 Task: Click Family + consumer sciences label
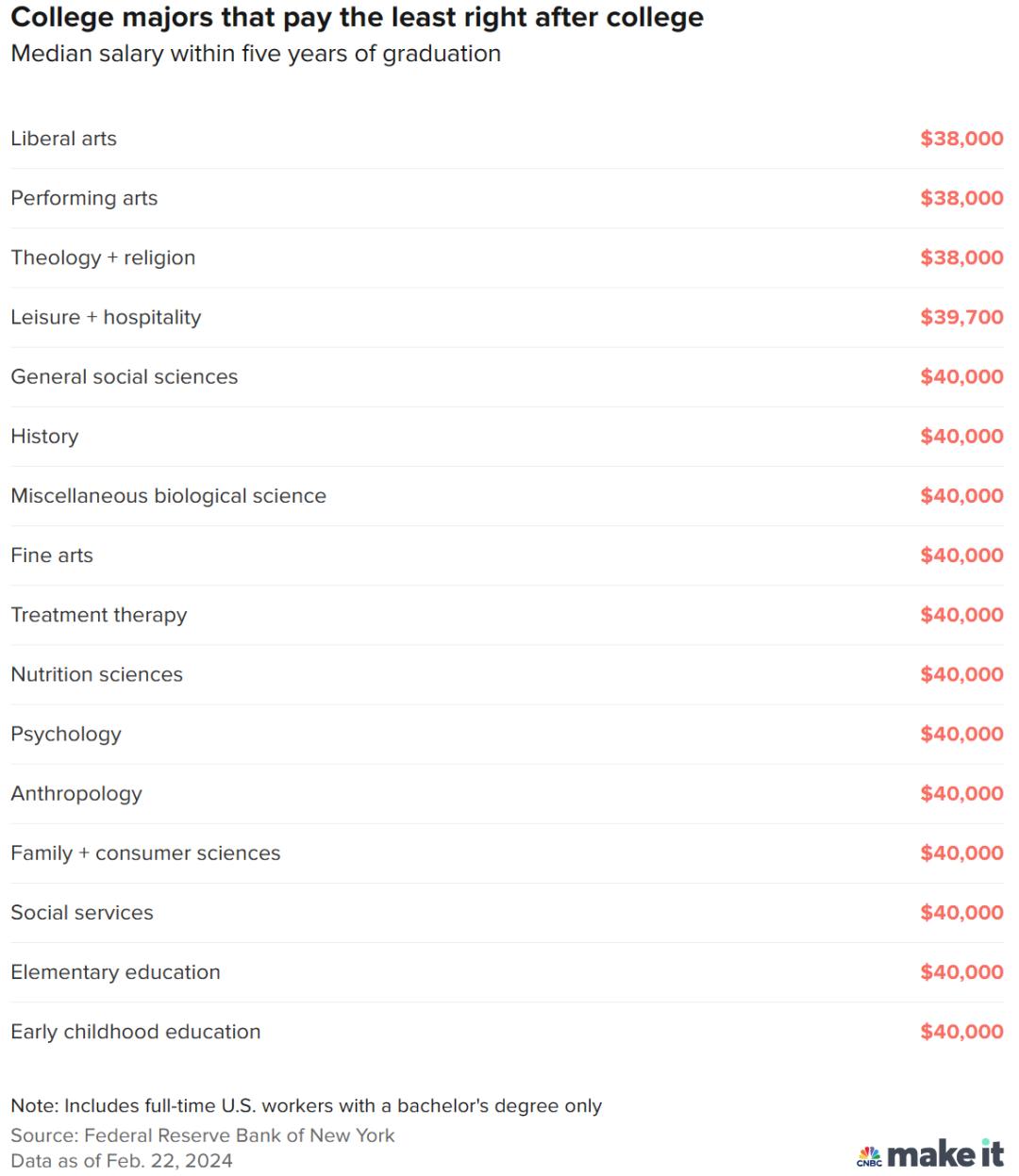click(x=146, y=853)
